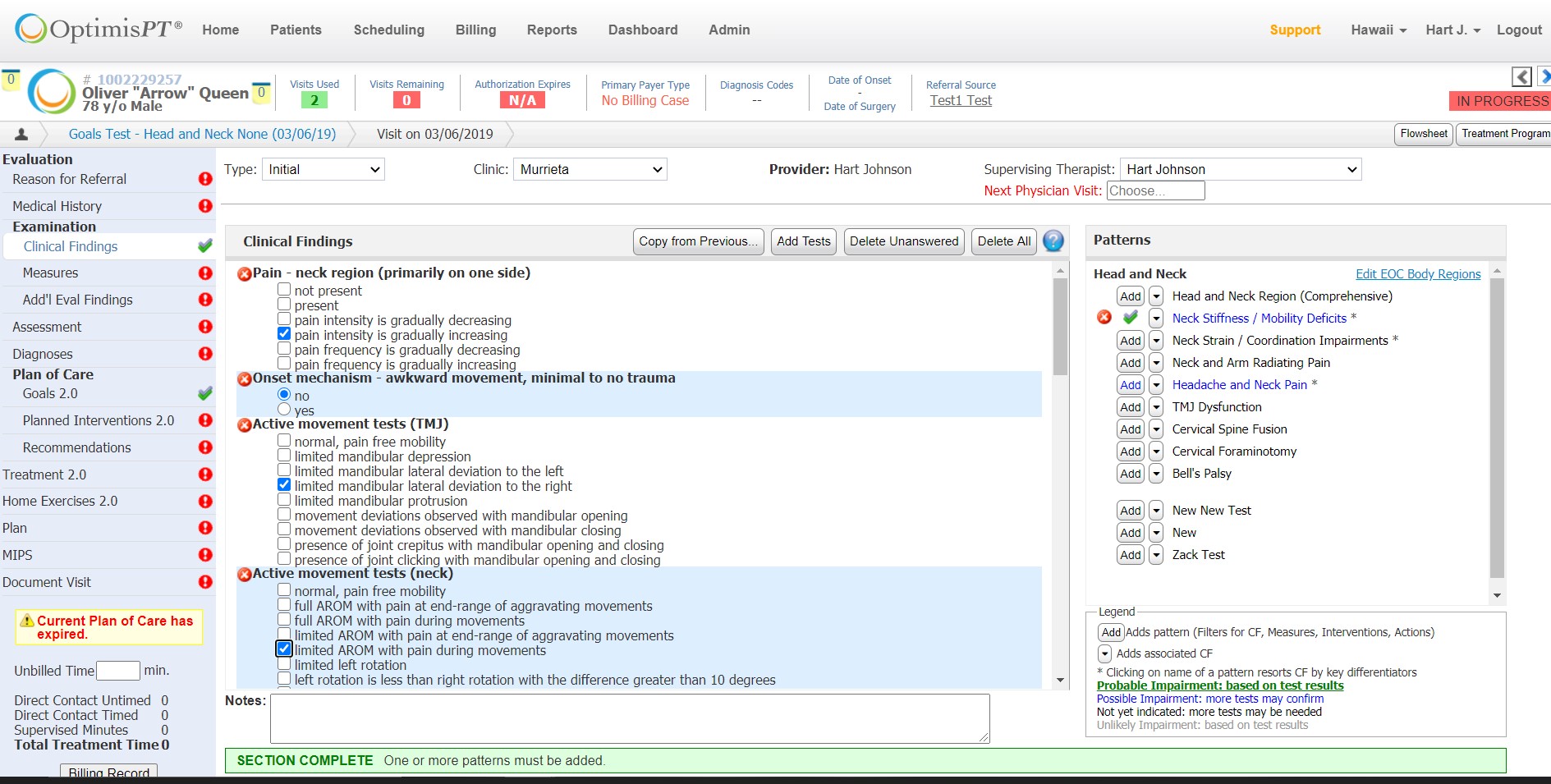Click inside the Notes text area
1551x784 pixels.
[x=629, y=718]
